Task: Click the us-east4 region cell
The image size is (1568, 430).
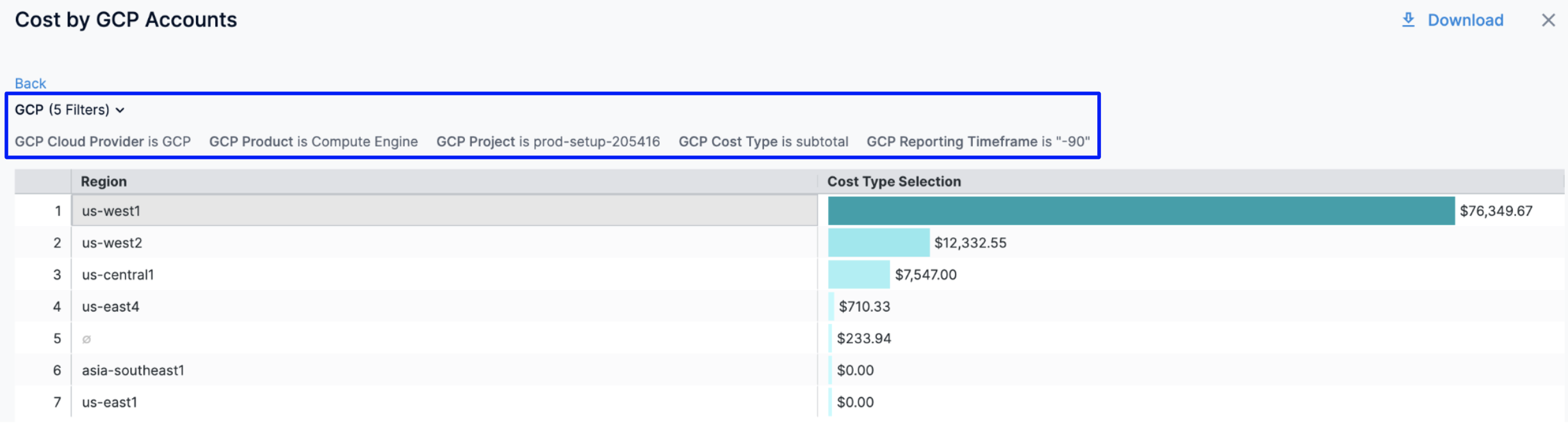Action: click(110, 307)
